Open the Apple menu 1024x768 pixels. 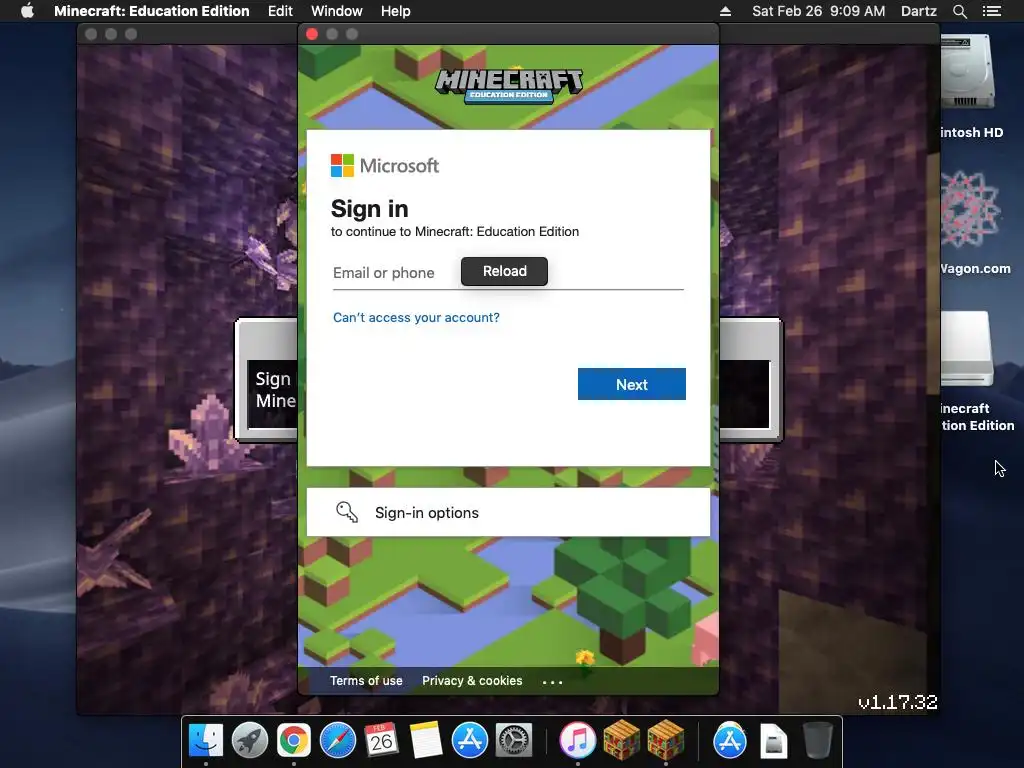click(27, 11)
